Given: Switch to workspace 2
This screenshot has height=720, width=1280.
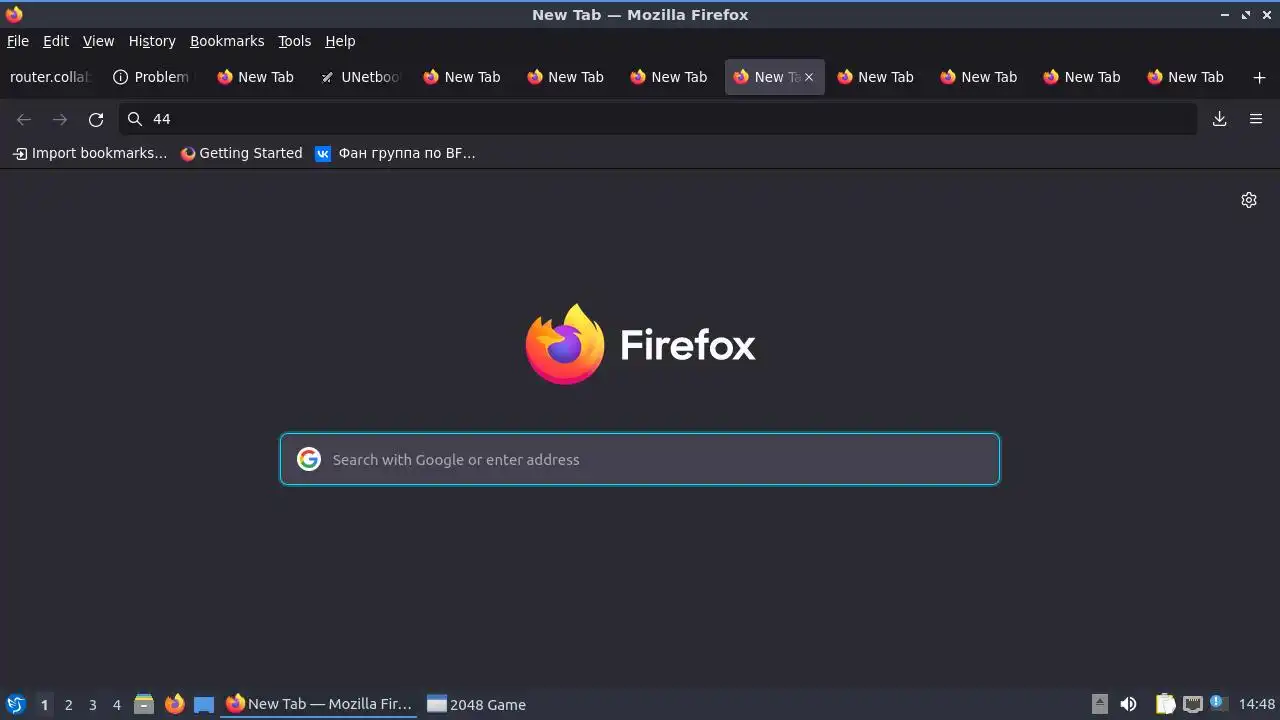Looking at the screenshot, I should (x=68, y=704).
